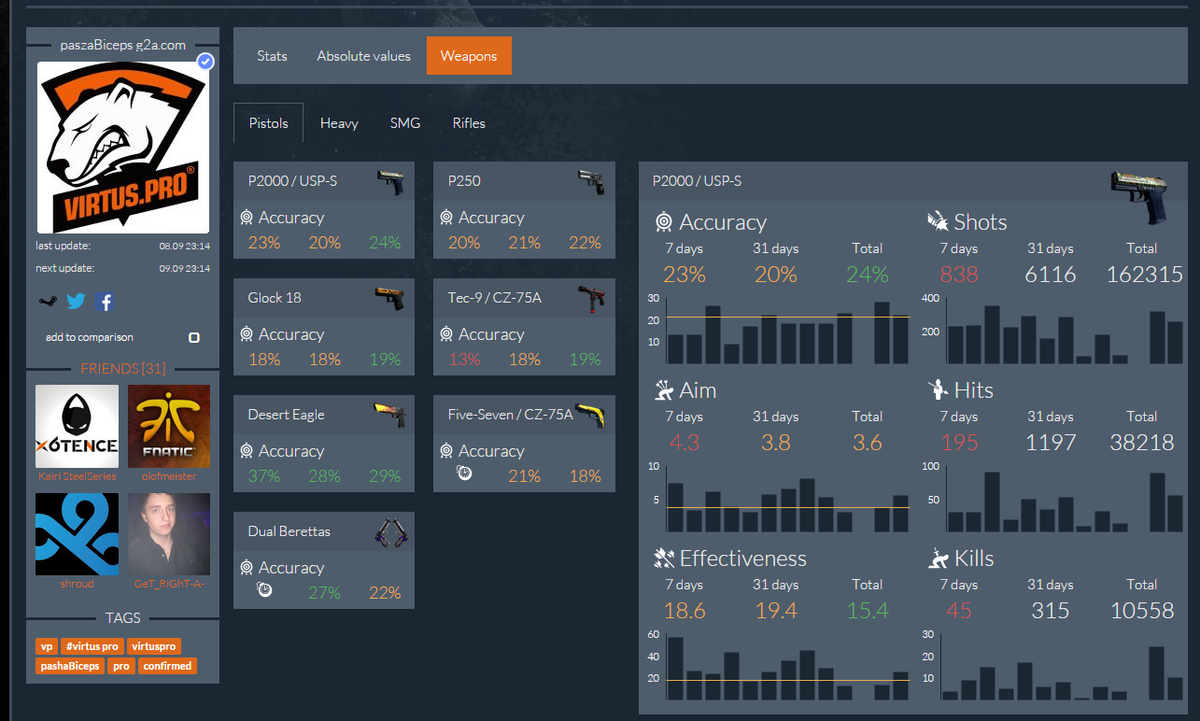The height and width of the screenshot is (721, 1200).
Task: Select the Weapons tab
Action: pyautogui.click(x=469, y=56)
